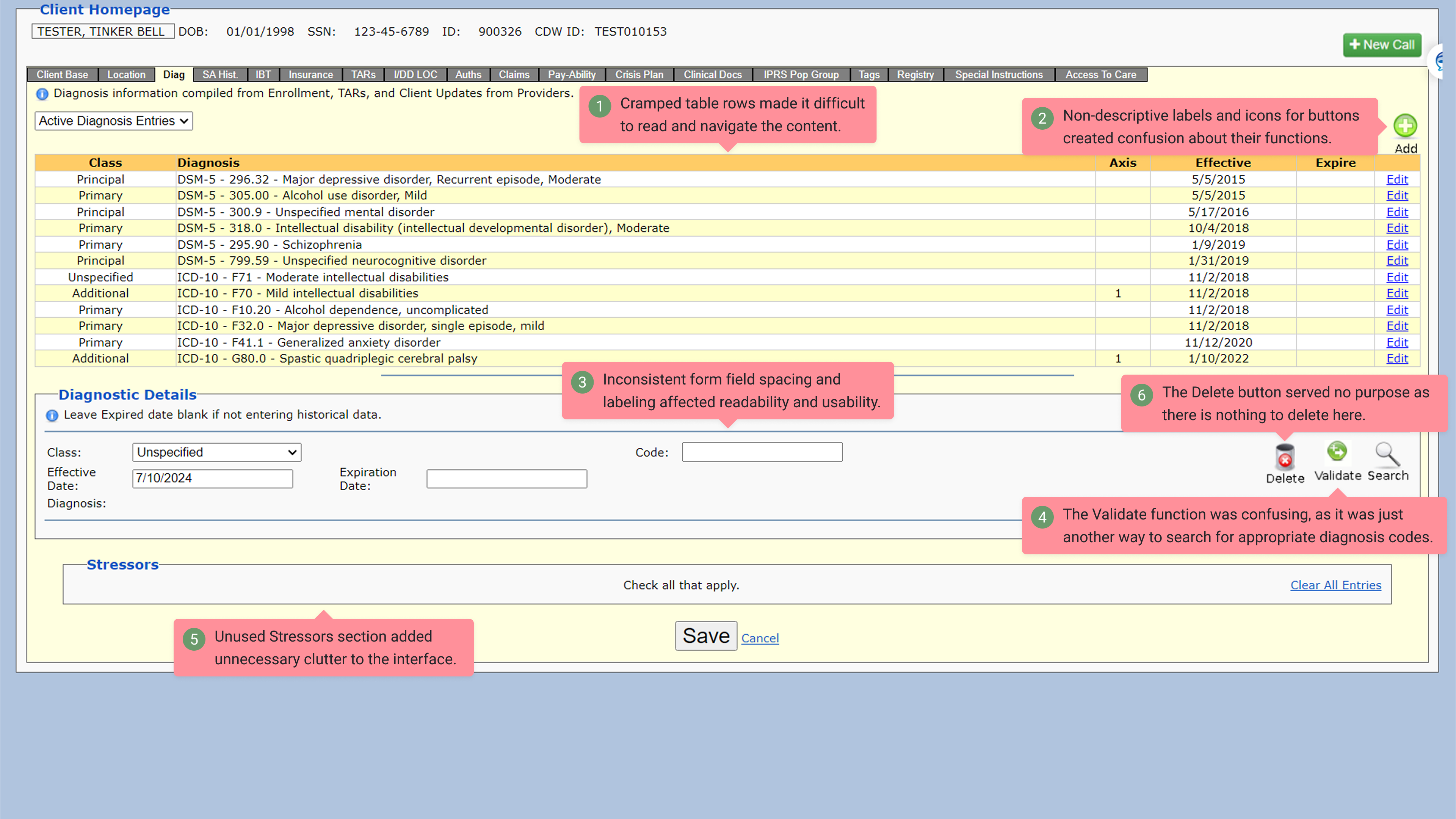Open the I/DD LOC tab

[415, 75]
